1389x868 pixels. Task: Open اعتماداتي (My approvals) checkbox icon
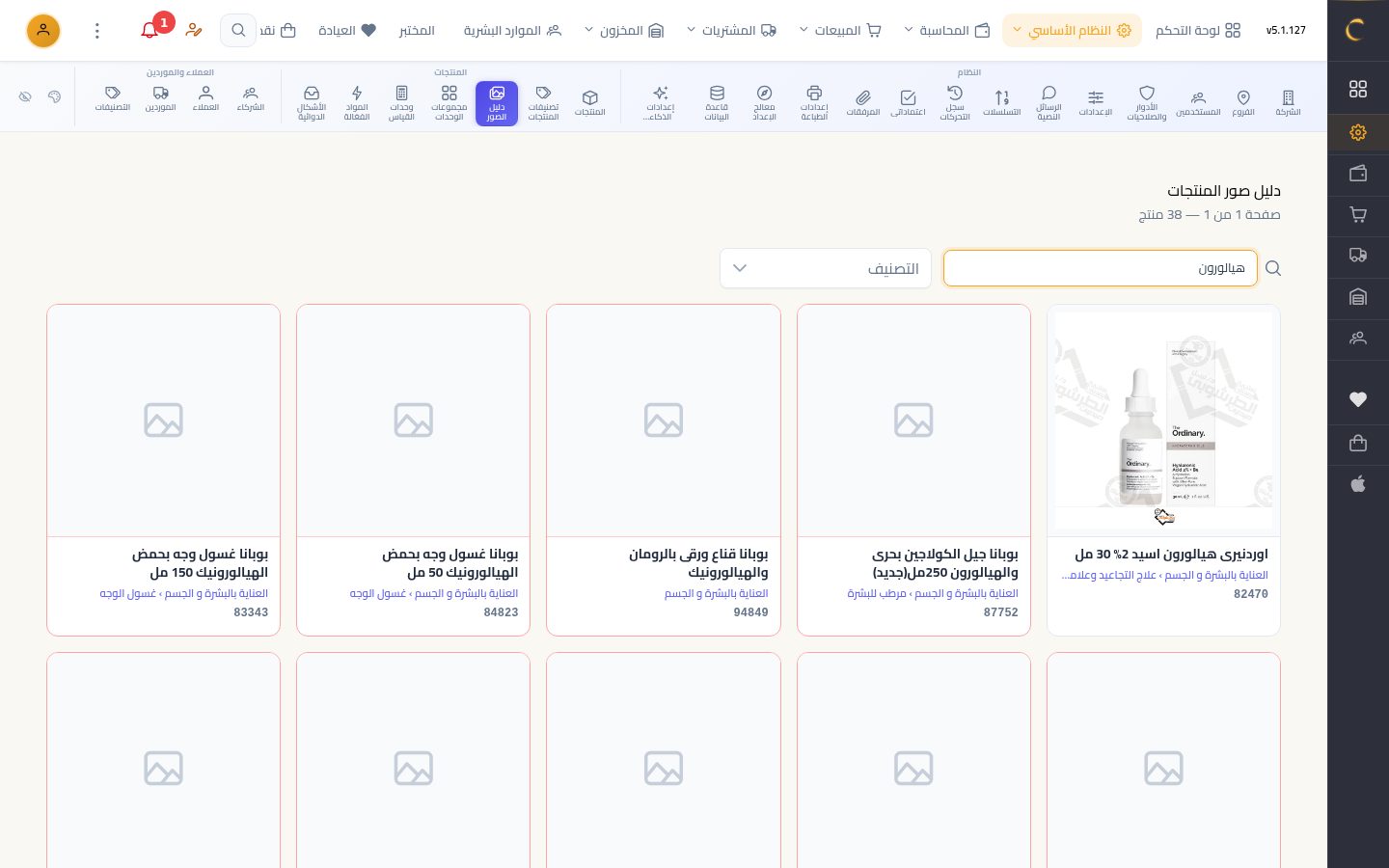tap(908, 103)
